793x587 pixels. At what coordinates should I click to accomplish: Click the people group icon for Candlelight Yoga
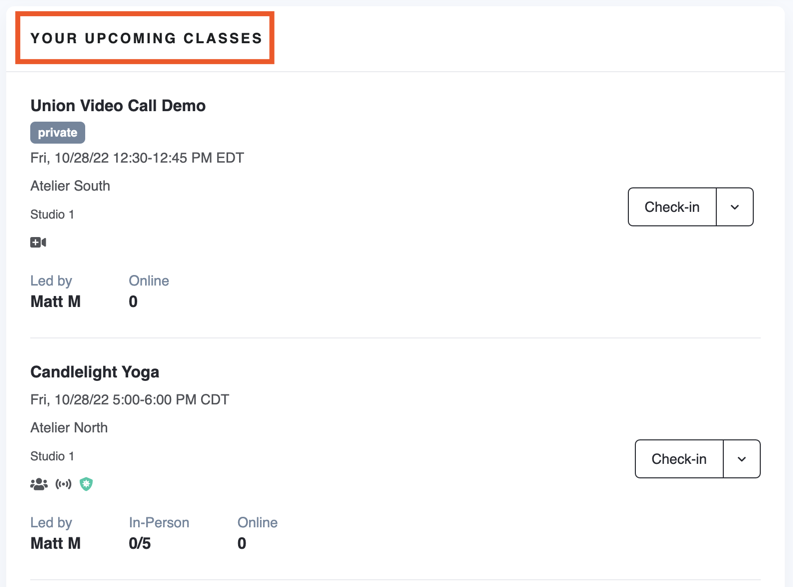(x=39, y=484)
